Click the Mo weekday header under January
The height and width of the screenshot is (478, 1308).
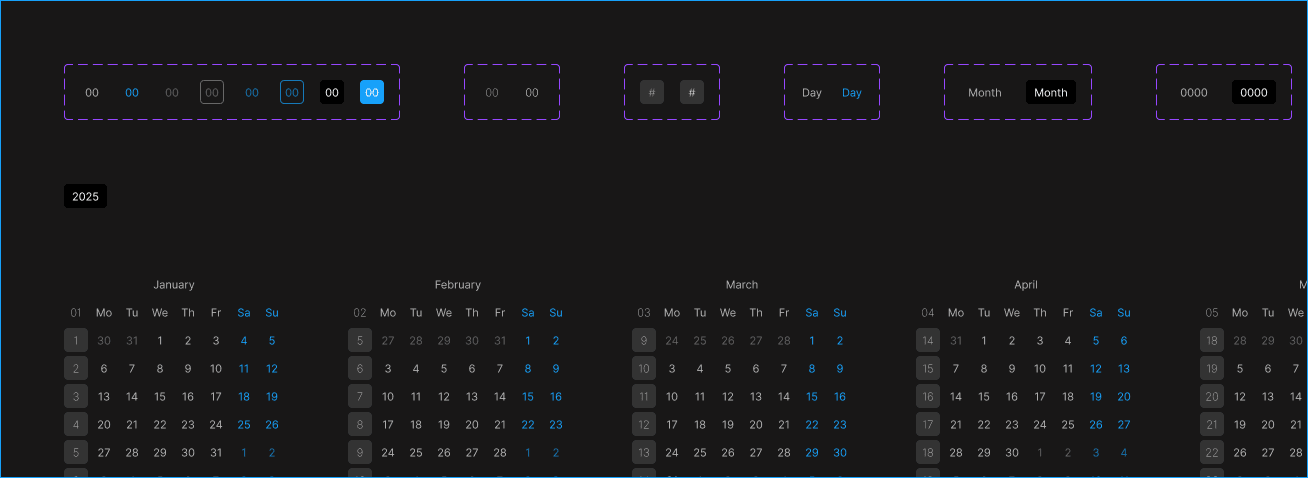coord(104,313)
